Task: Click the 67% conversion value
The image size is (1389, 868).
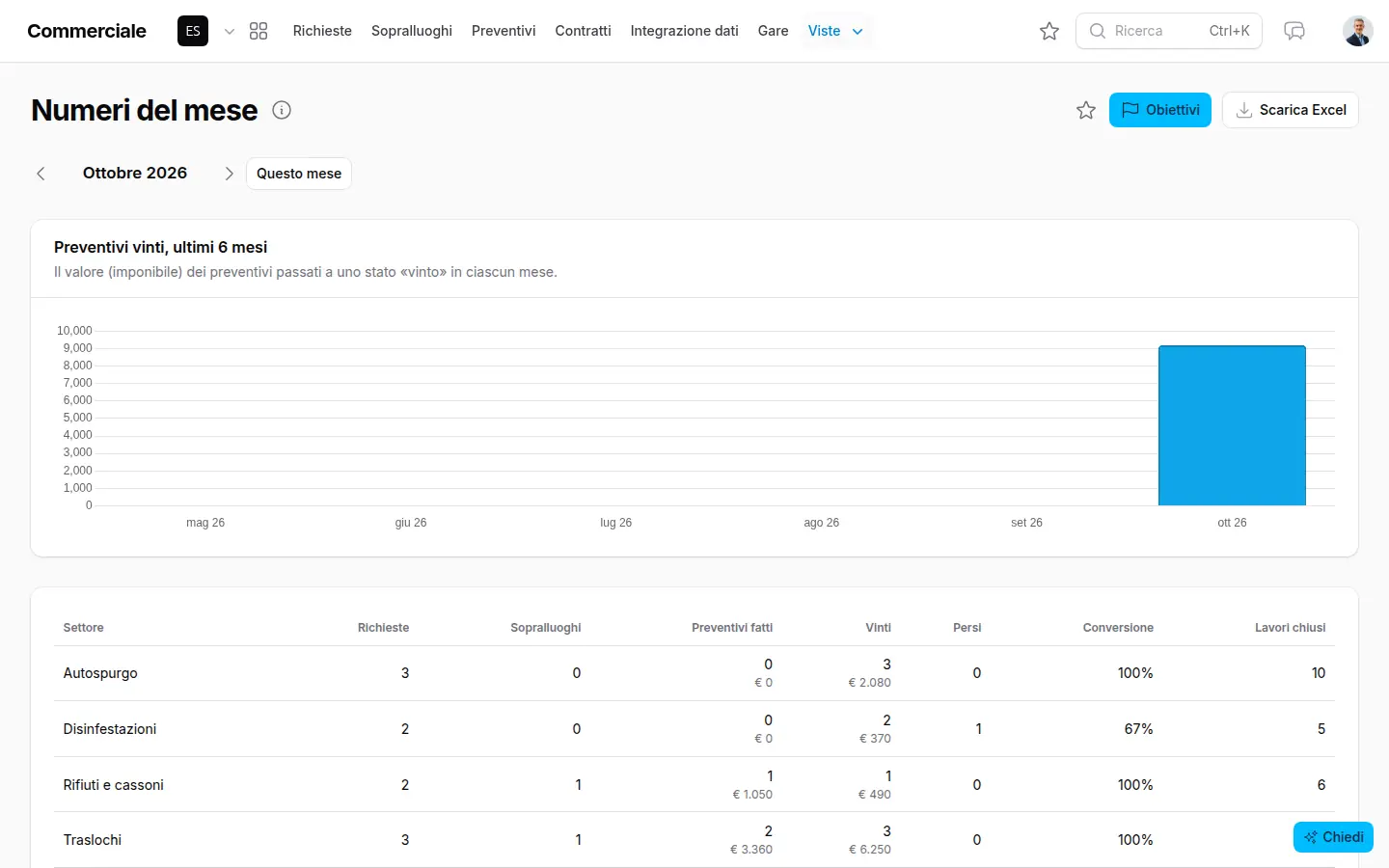Action: [1139, 729]
